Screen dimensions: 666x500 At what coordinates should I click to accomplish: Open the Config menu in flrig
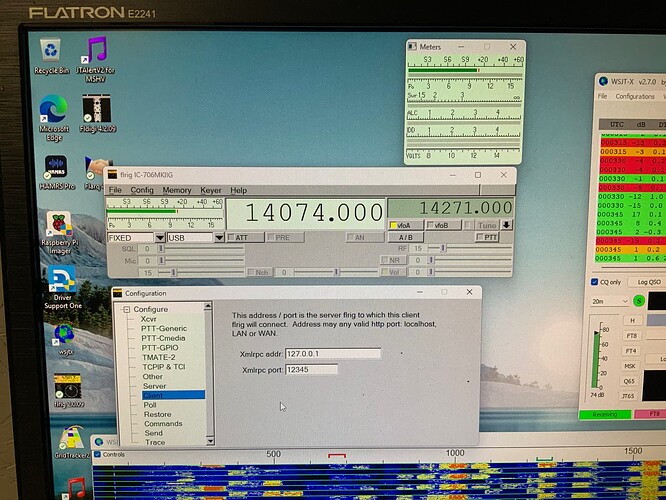(142, 190)
